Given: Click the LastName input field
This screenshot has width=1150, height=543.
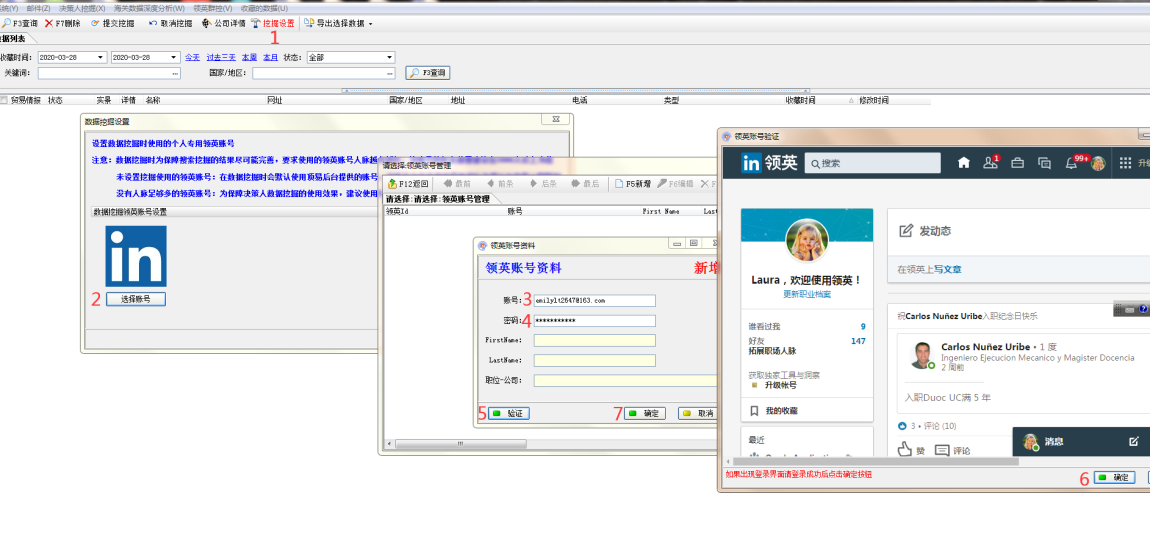Looking at the screenshot, I should [595, 360].
